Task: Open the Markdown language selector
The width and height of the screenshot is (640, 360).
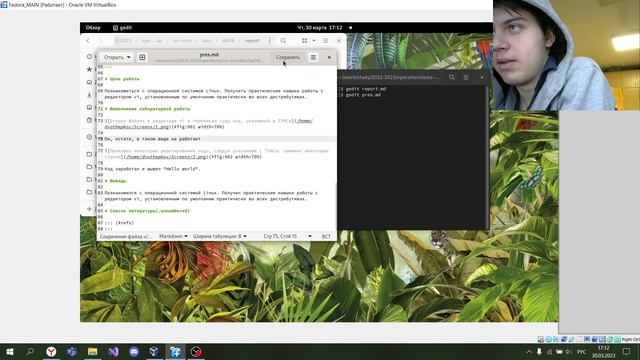Action: point(173,236)
